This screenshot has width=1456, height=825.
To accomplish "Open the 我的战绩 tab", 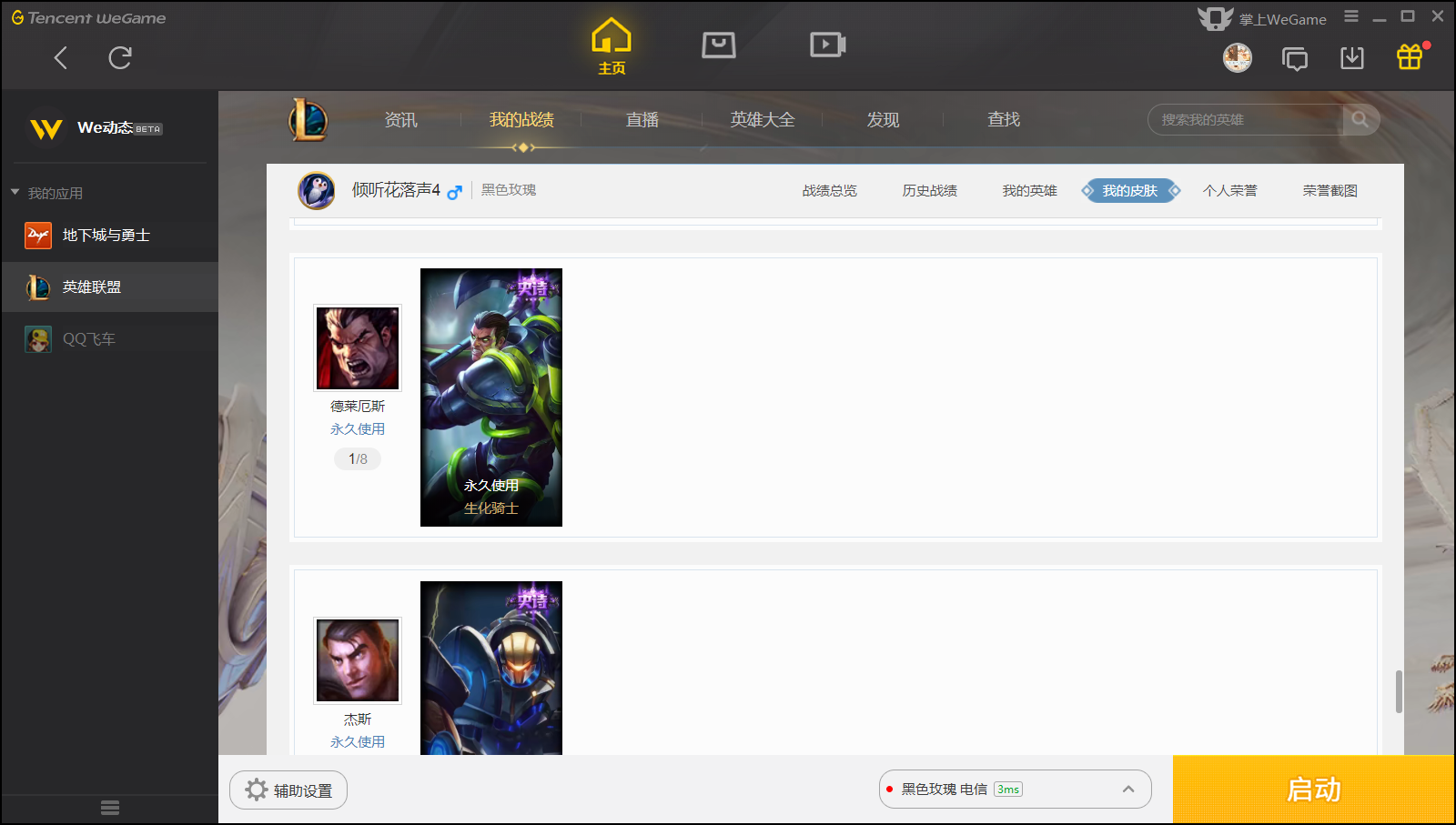I will click(x=521, y=120).
